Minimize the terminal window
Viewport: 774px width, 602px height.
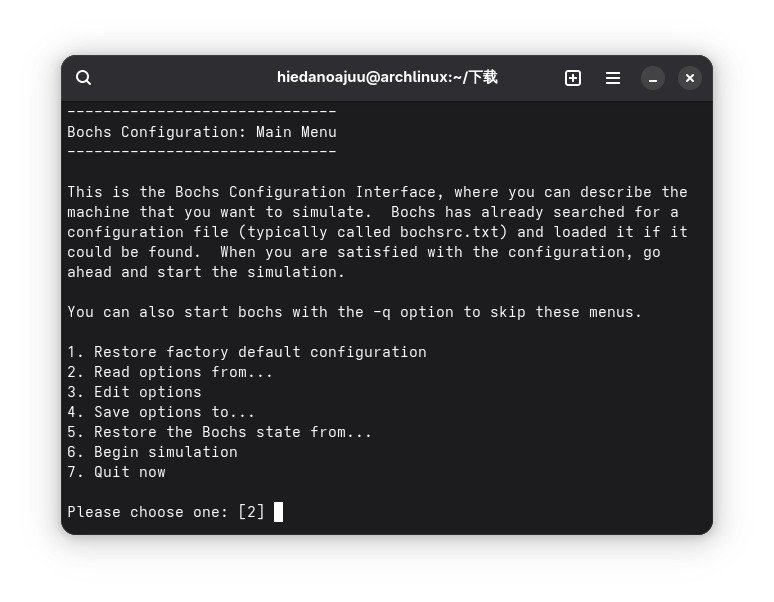(653, 78)
